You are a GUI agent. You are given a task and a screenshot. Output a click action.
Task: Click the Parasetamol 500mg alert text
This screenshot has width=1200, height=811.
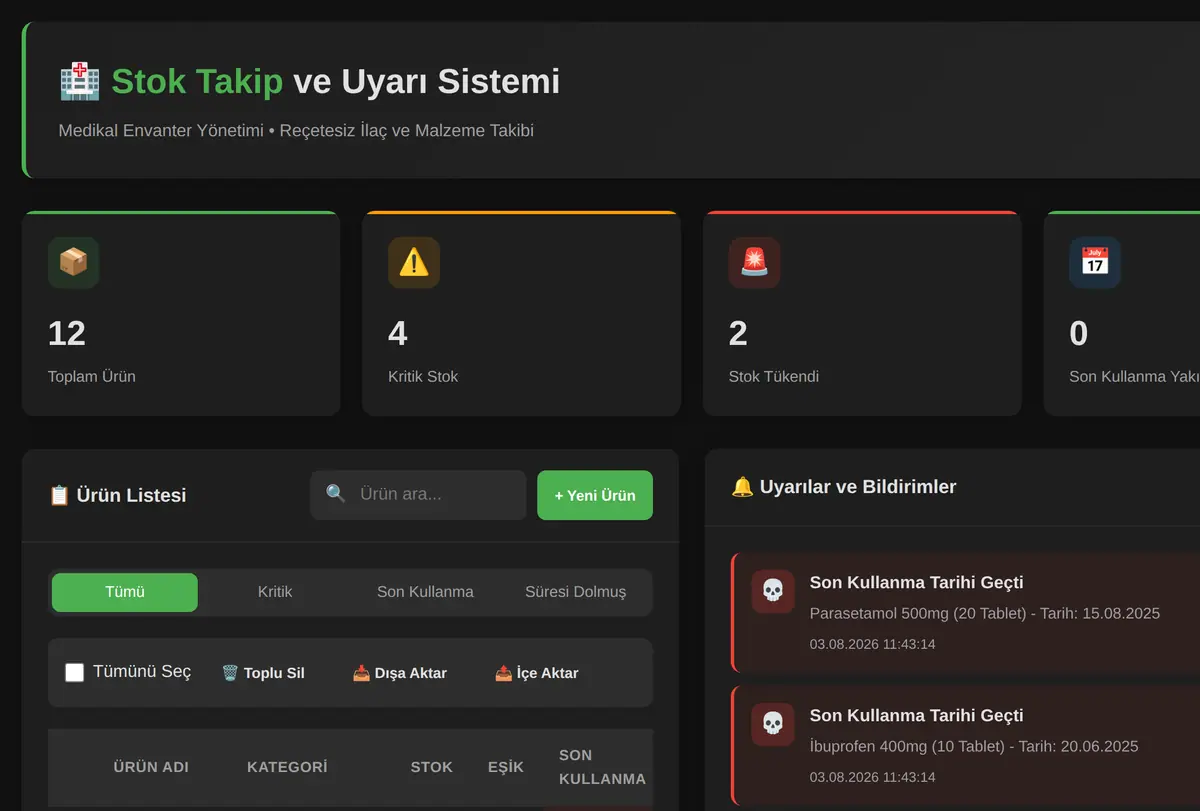(985, 613)
